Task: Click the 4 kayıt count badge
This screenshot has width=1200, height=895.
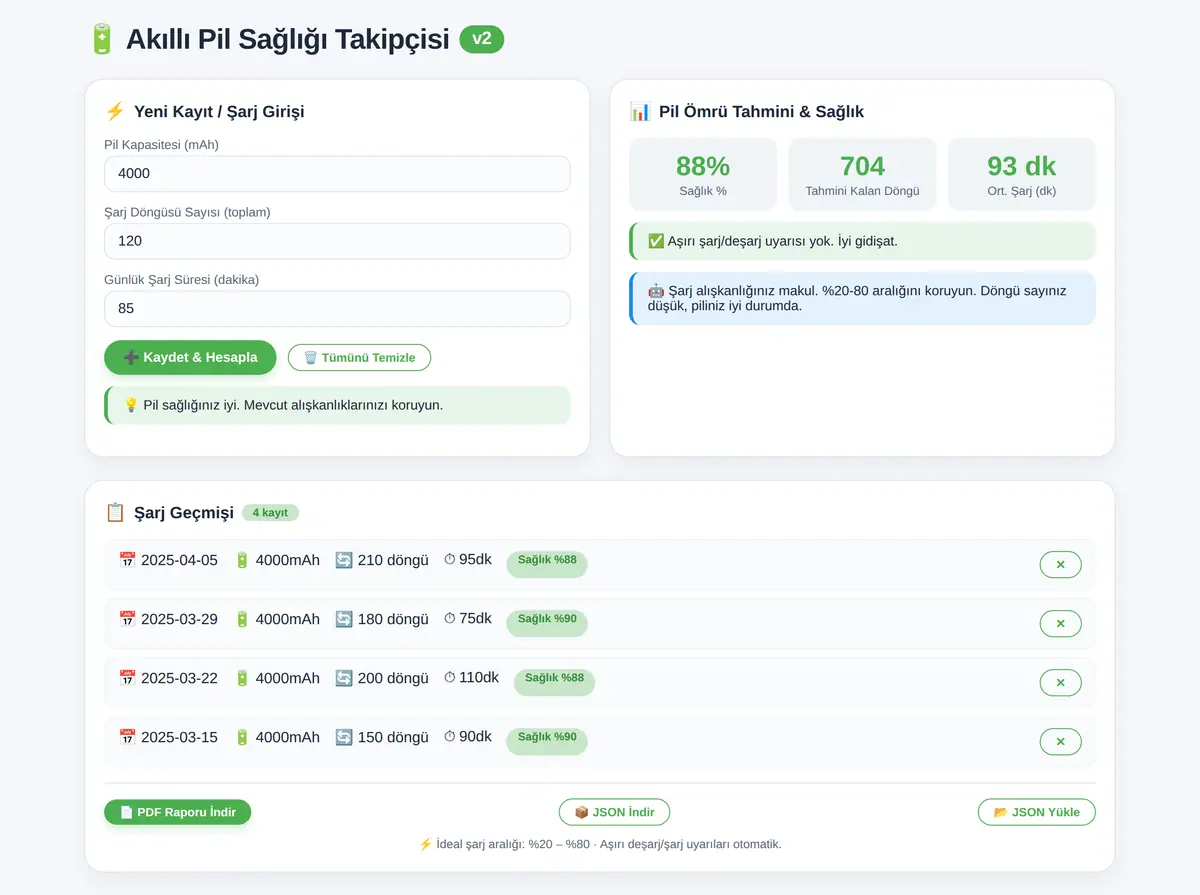Action: (x=270, y=513)
